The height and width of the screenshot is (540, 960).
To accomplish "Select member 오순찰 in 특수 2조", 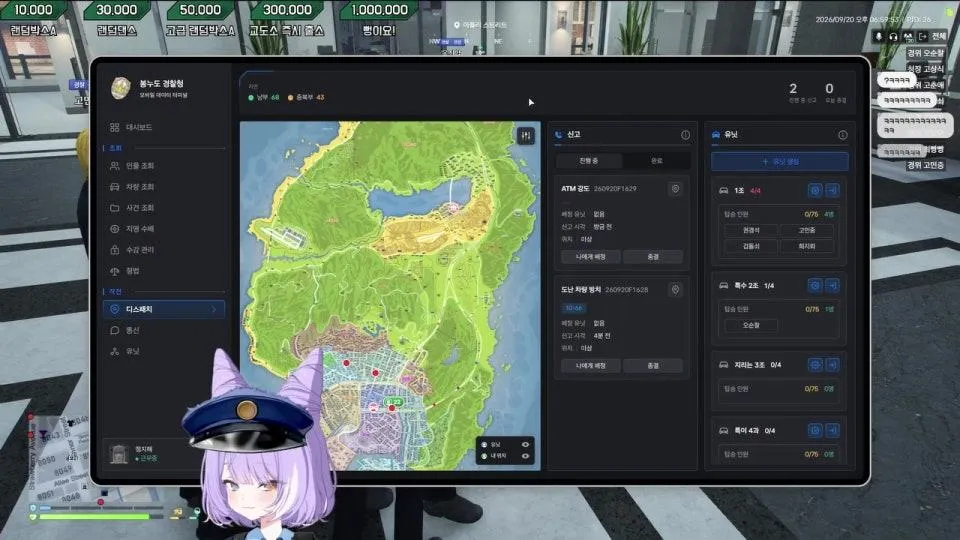I will point(751,326).
